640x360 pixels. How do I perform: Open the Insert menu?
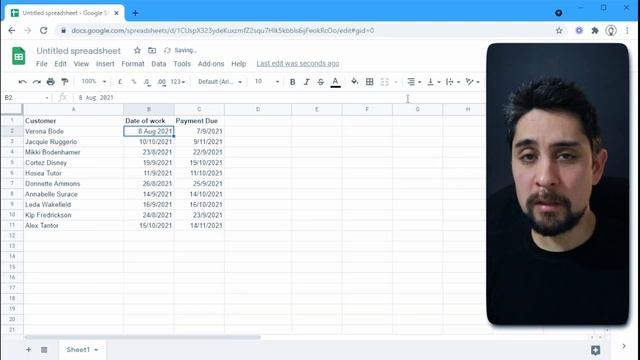(x=105, y=64)
